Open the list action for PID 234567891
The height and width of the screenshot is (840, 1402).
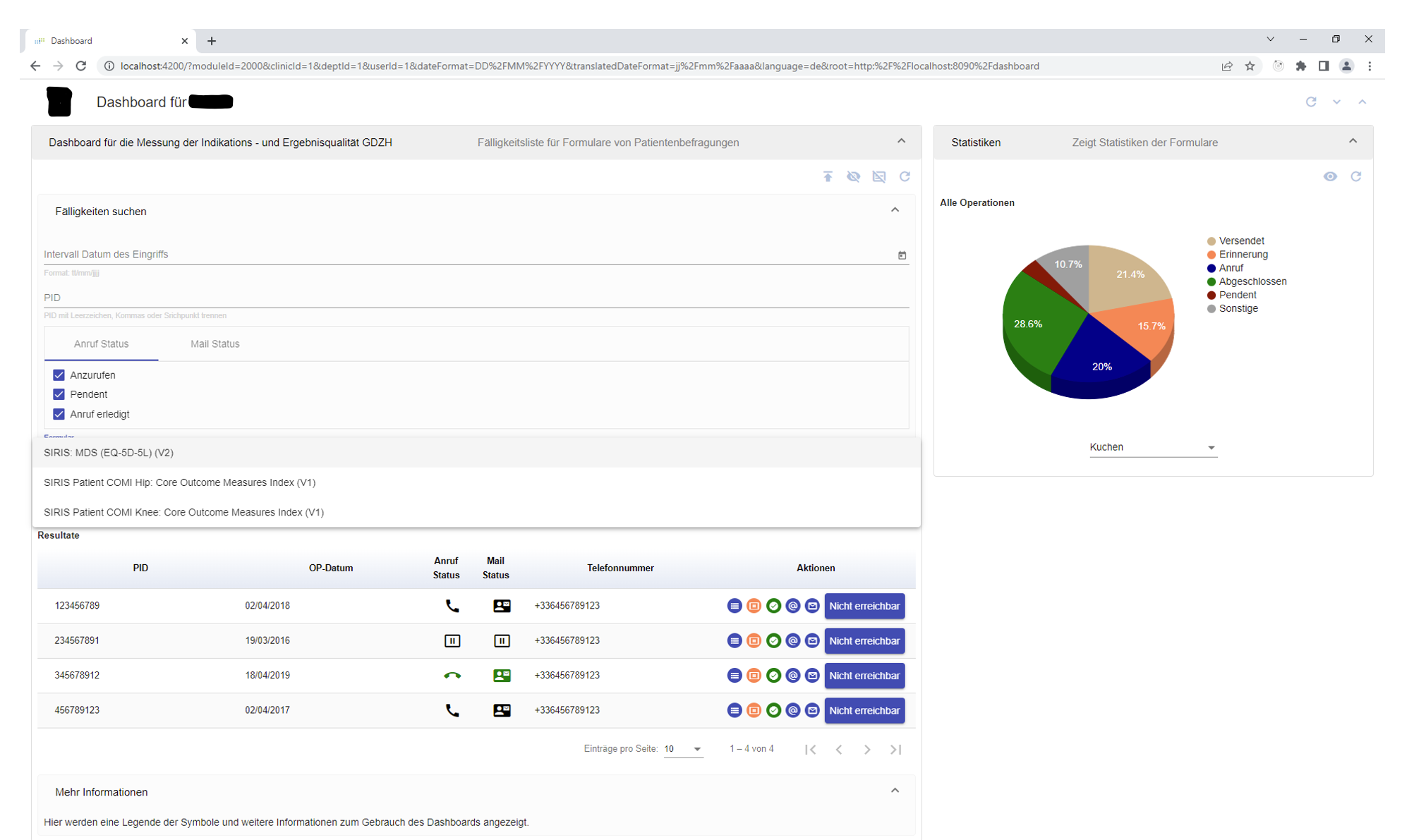pyautogui.click(x=735, y=641)
